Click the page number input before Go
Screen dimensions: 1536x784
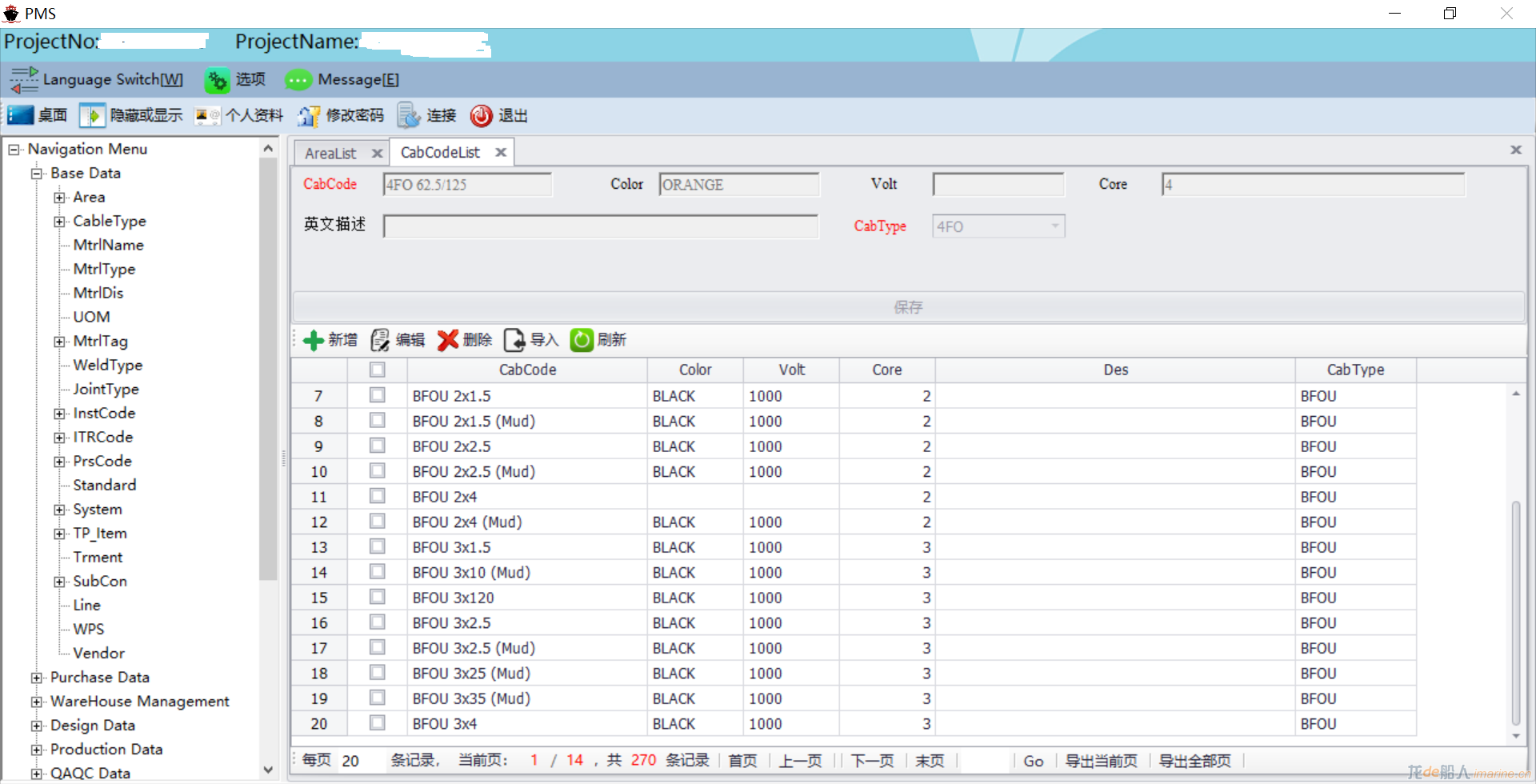(x=986, y=761)
